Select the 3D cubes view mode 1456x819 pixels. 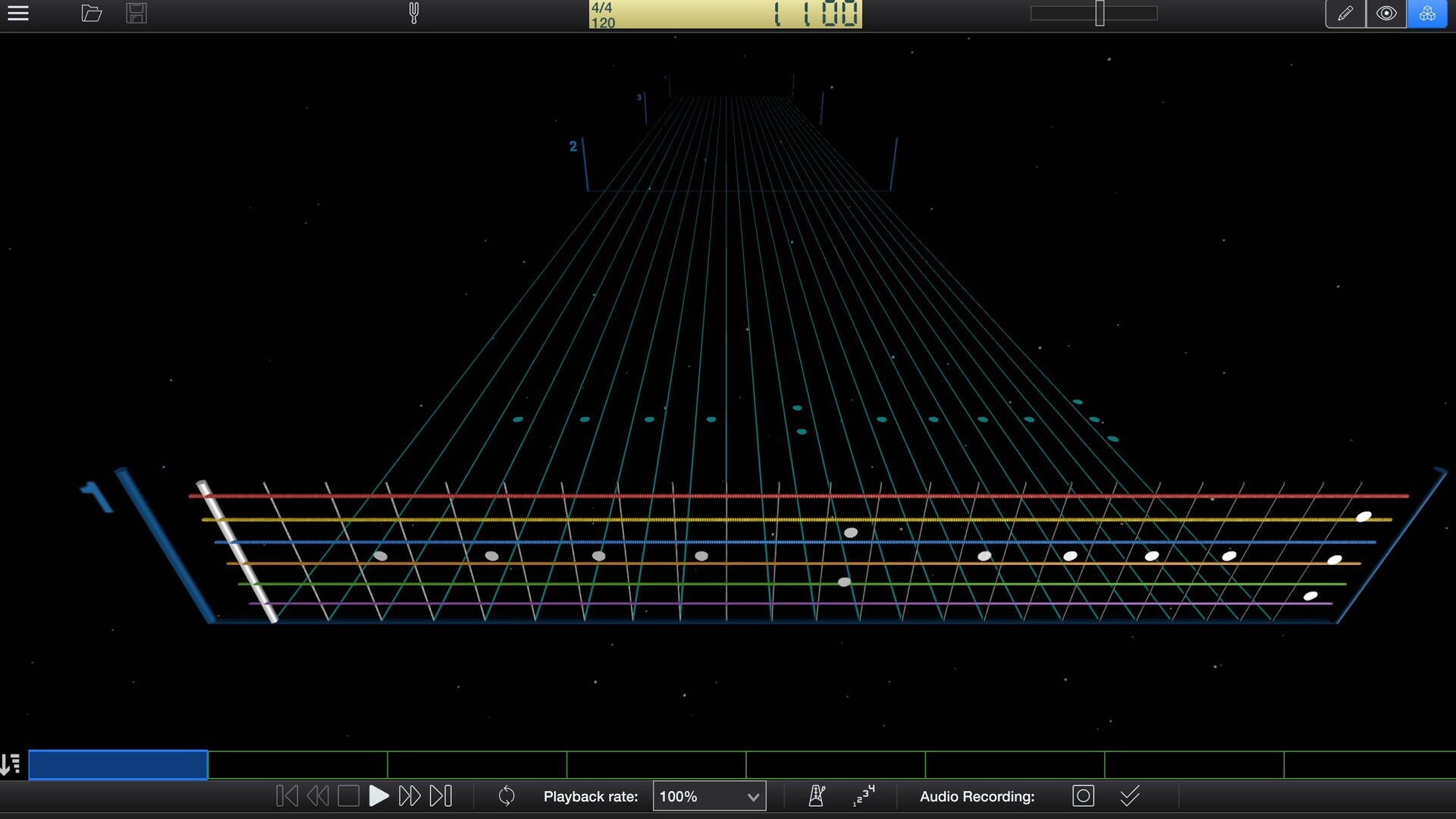click(1427, 14)
